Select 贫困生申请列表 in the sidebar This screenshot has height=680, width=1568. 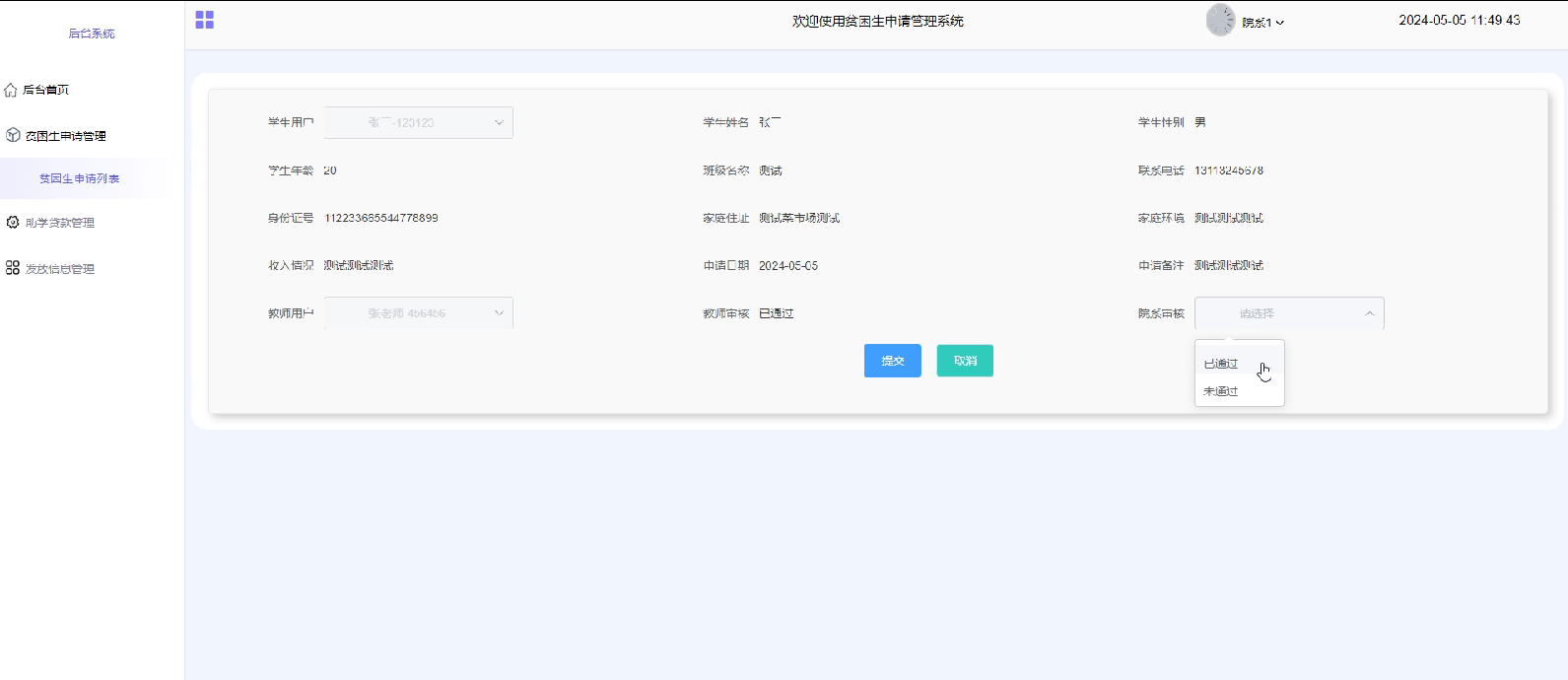pos(80,178)
